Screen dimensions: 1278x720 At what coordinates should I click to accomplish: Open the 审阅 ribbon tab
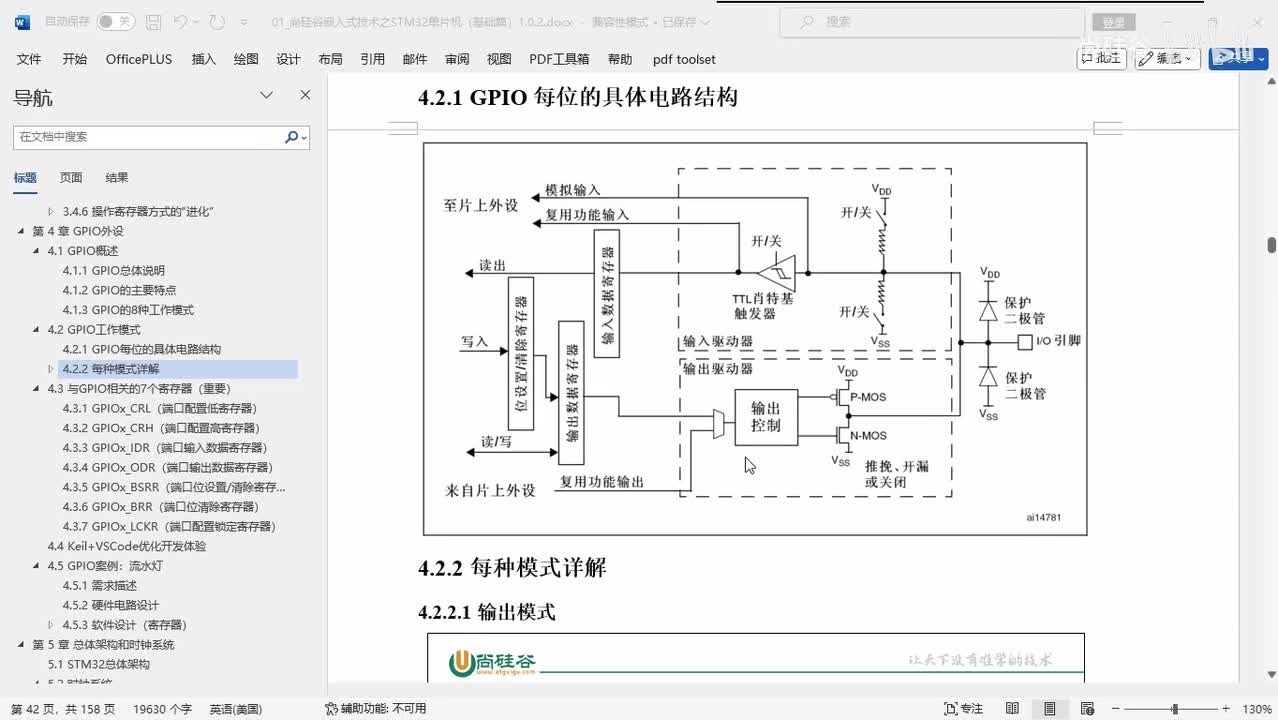pyautogui.click(x=457, y=59)
